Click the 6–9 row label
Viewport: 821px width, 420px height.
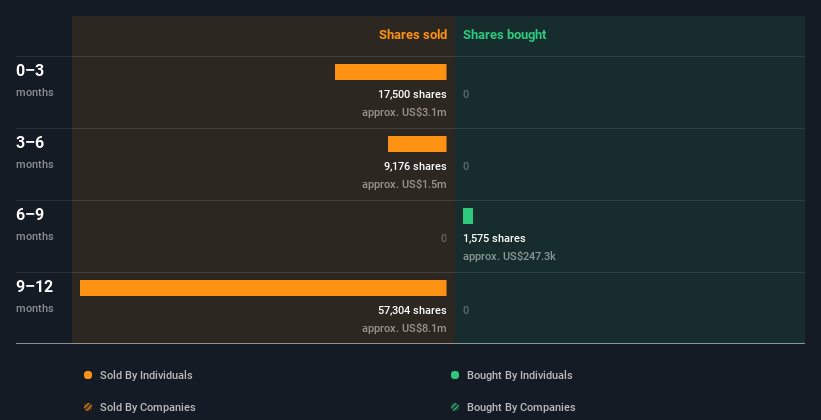point(30,214)
